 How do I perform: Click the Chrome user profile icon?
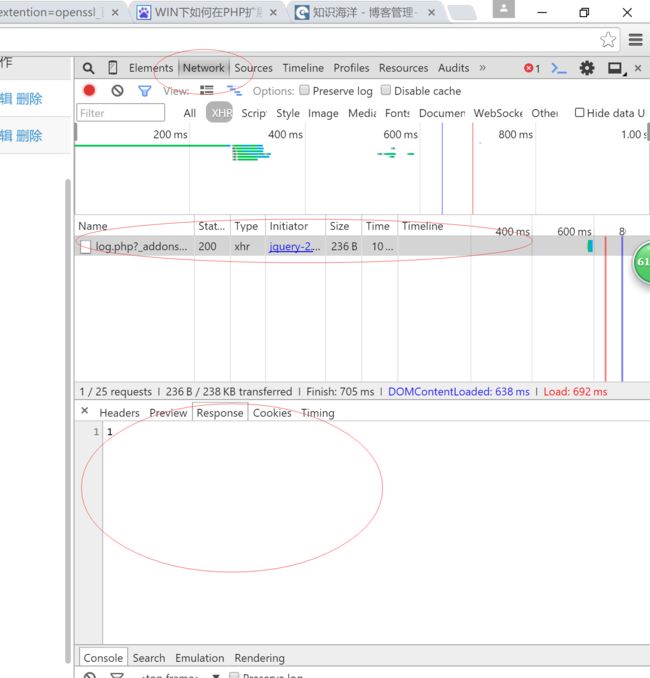tap(504, 9)
